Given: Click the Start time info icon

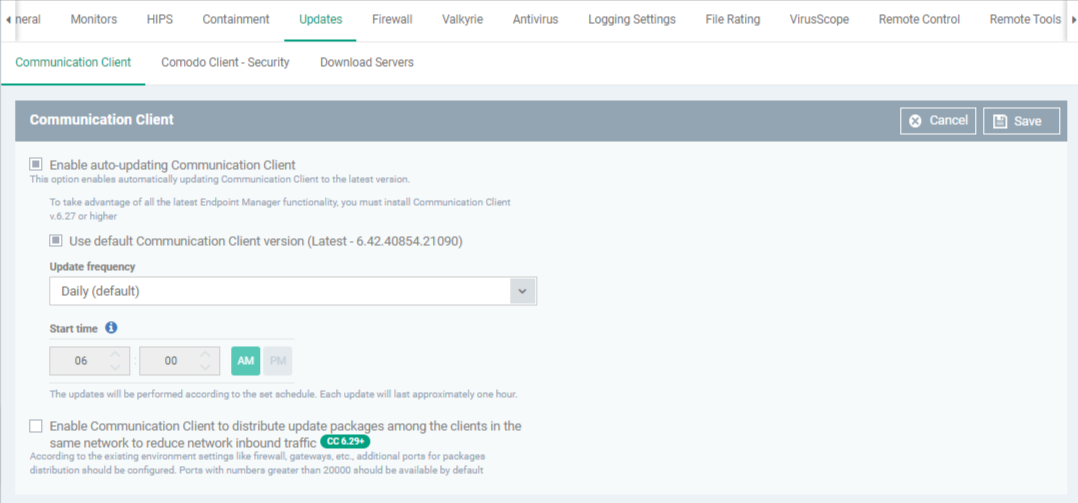Looking at the screenshot, I should click(111, 328).
